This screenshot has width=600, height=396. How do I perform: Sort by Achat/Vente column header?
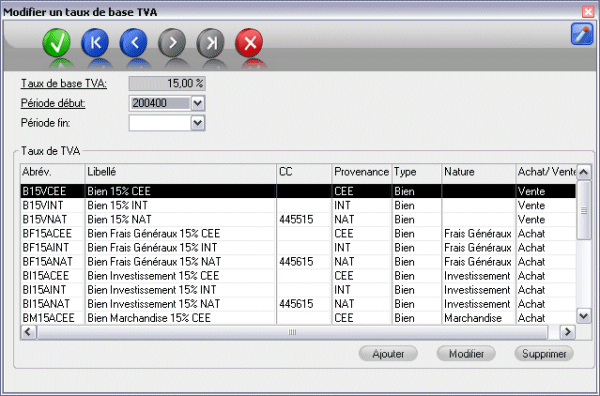tap(546, 172)
